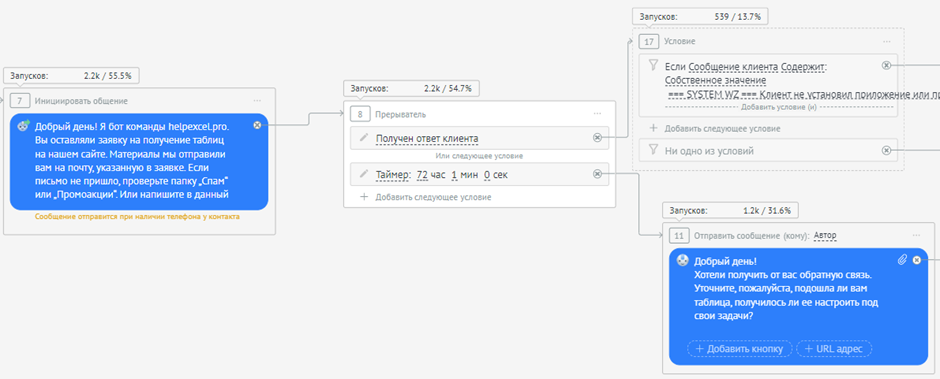940x379 pixels.
Task: Open three-dot menu of block 8 Прерыватель
Action: click(x=597, y=113)
